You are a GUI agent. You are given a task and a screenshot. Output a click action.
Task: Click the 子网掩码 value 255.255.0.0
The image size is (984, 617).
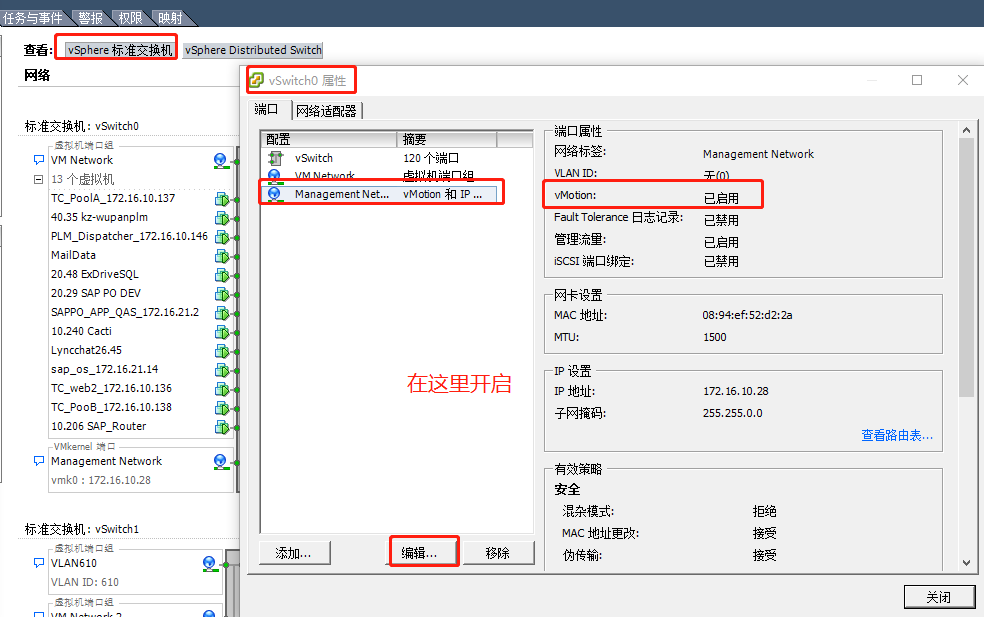(x=732, y=413)
